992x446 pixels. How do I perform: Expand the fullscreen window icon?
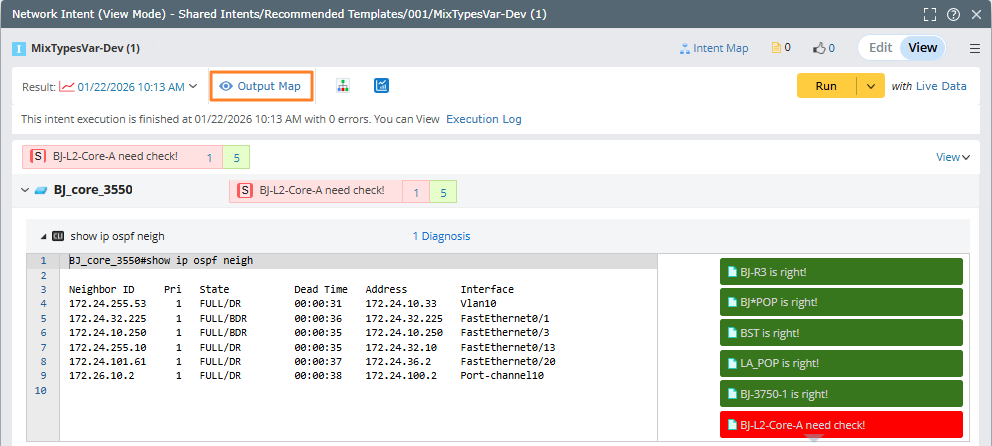pos(929,14)
